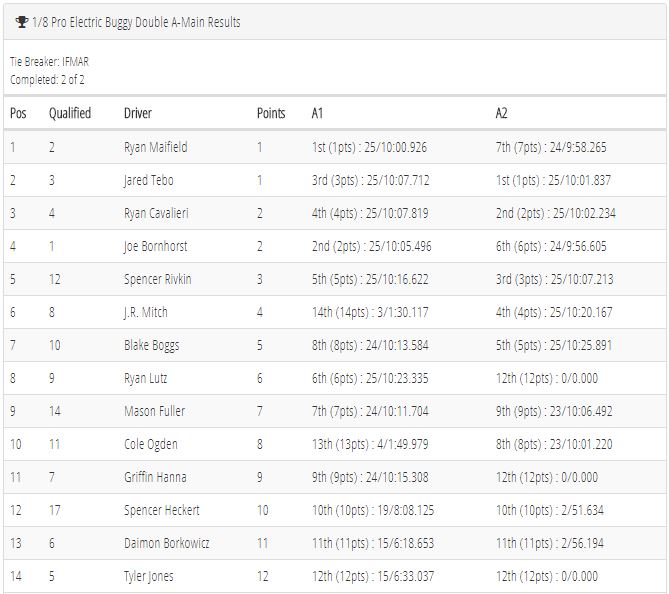Select the Joe Bornhorst row
Viewport: 669px width, 594px height.
[334, 246]
